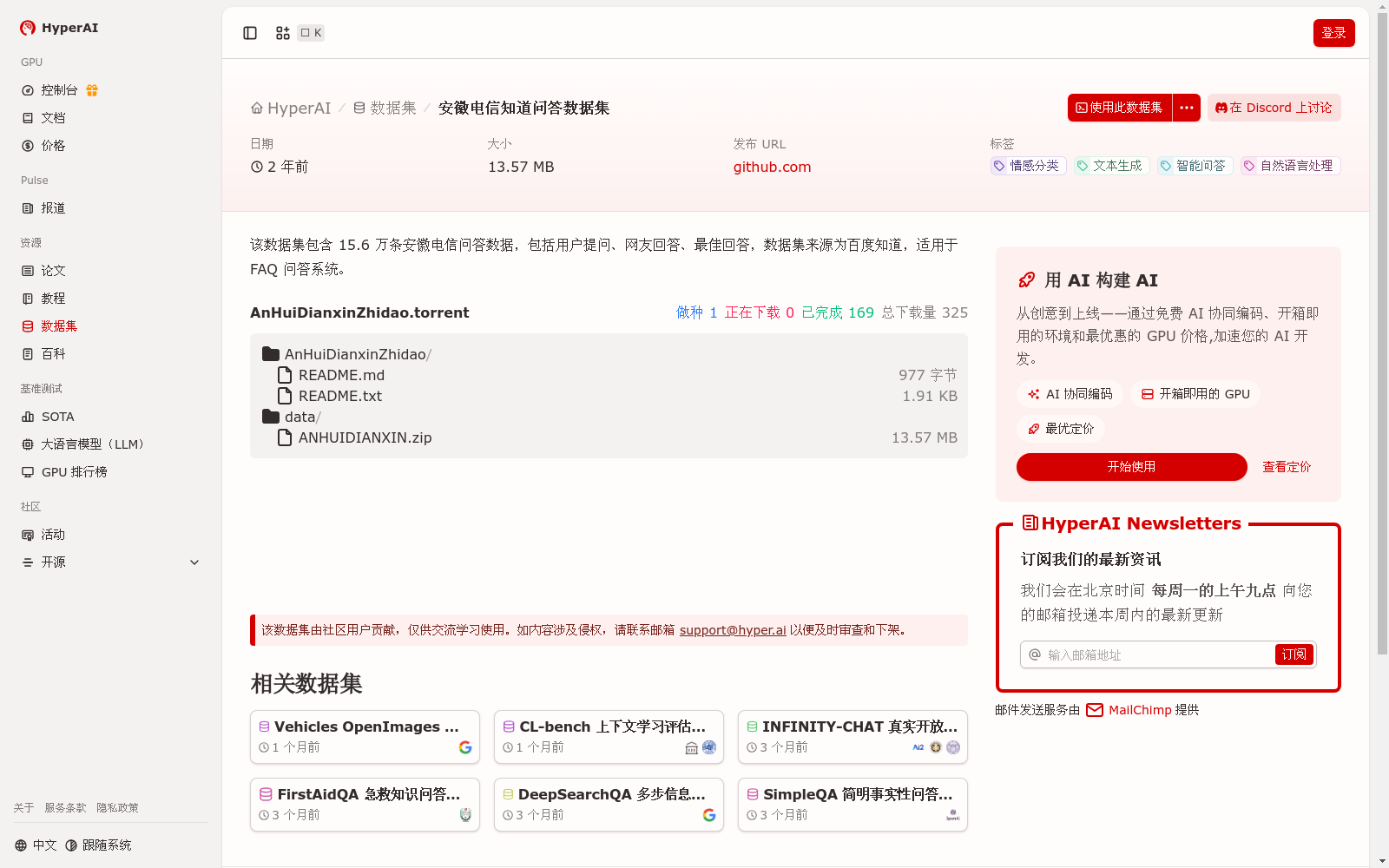Toggle the sidebar panel icon
The image size is (1389, 868).
click(250, 33)
